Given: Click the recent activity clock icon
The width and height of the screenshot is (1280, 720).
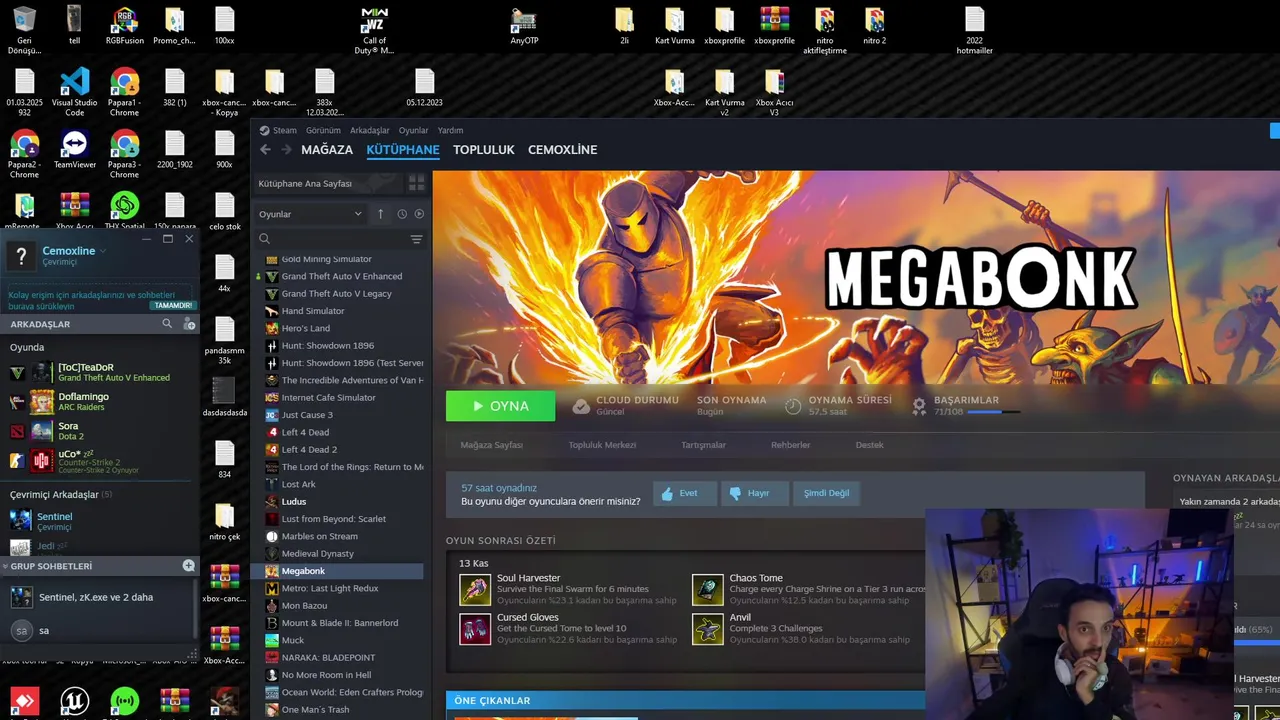Looking at the screenshot, I should tap(402, 214).
